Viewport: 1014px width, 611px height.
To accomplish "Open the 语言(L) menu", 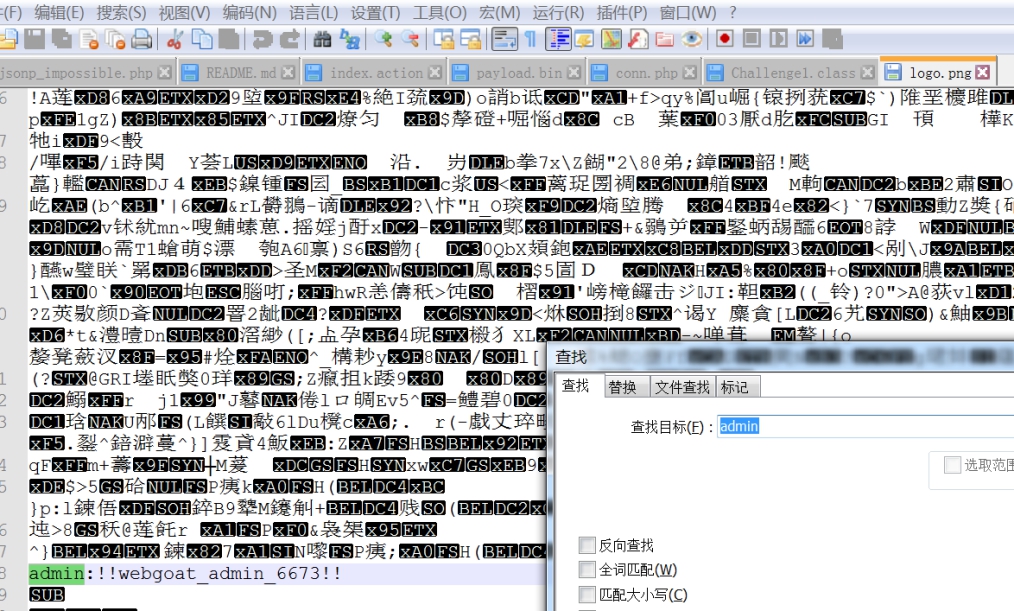I will click(313, 12).
